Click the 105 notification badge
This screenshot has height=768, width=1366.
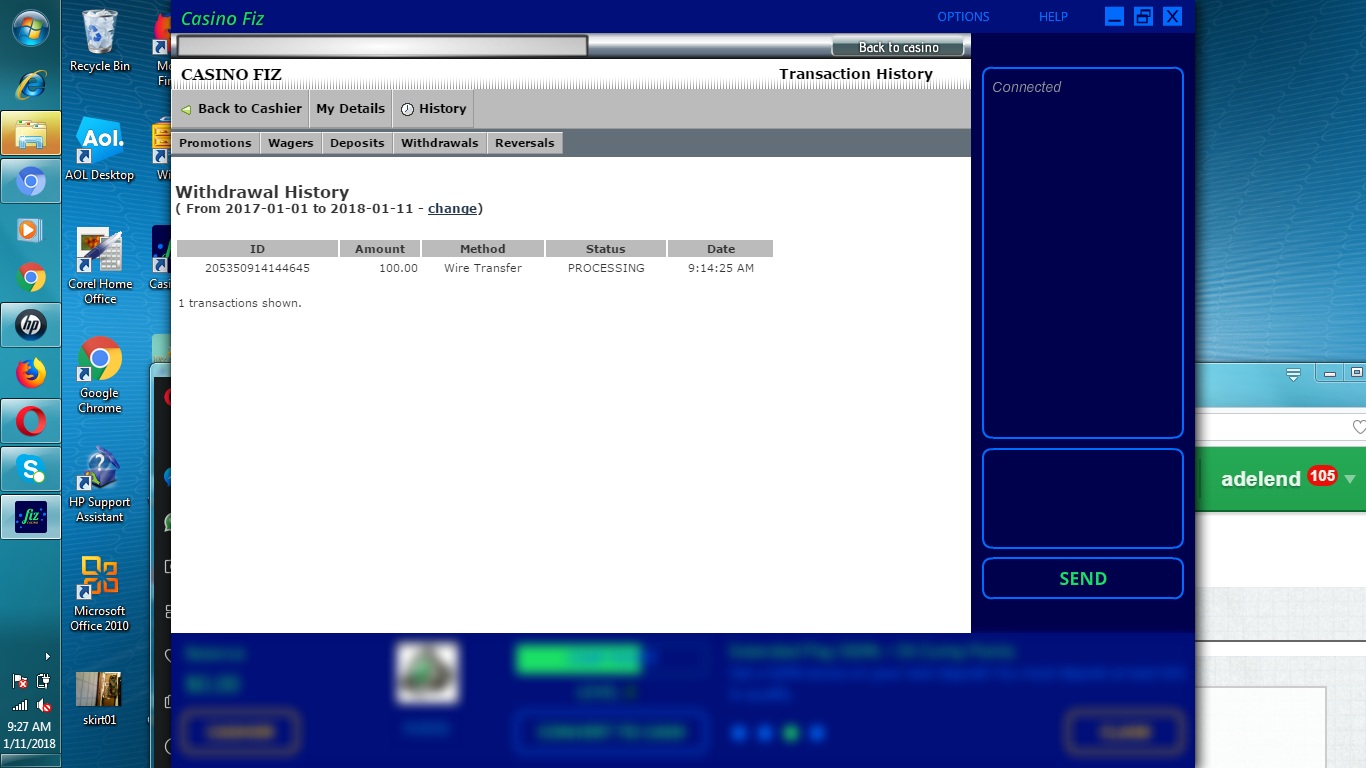1322,476
